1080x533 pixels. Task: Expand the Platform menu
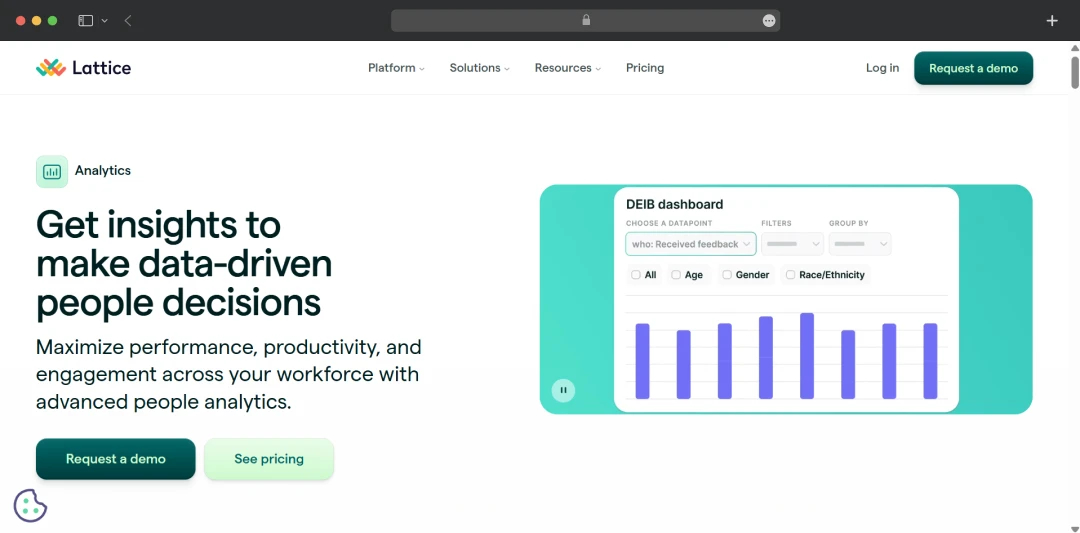tap(396, 67)
